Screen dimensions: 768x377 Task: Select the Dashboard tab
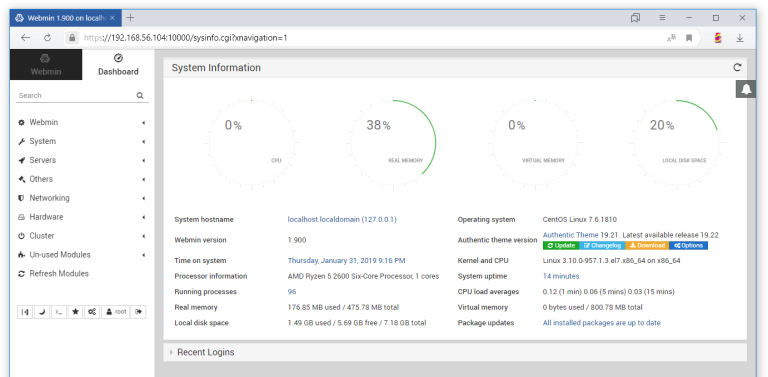[x=118, y=65]
